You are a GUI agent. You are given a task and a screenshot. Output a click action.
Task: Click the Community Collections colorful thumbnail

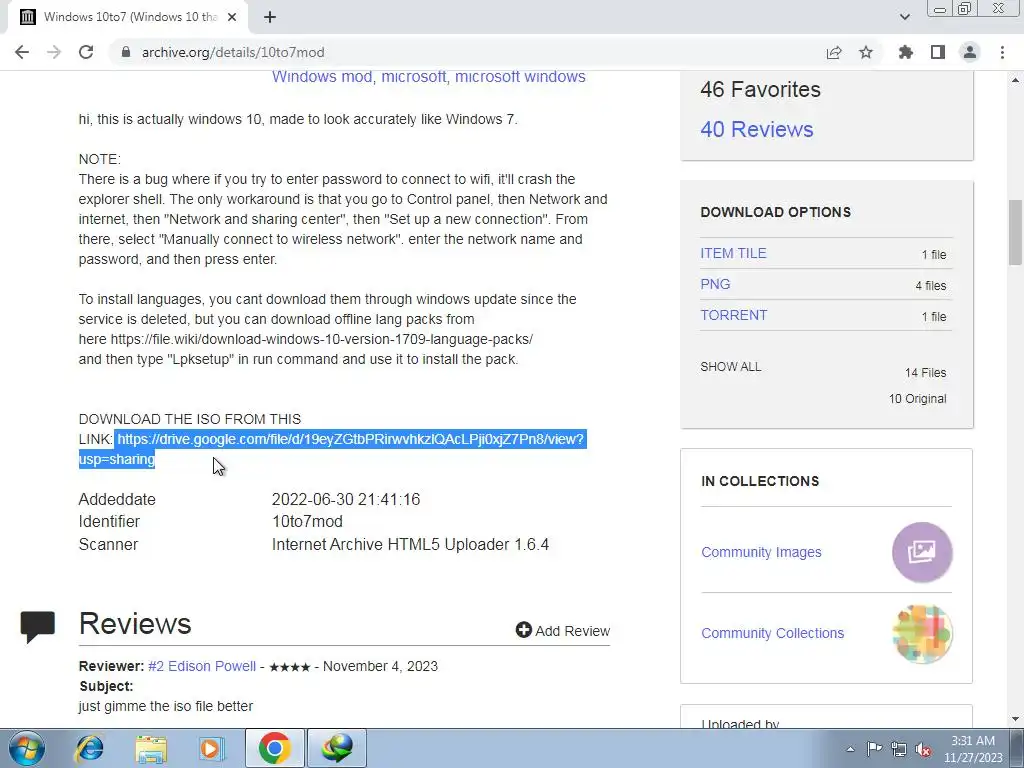click(x=922, y=633)
